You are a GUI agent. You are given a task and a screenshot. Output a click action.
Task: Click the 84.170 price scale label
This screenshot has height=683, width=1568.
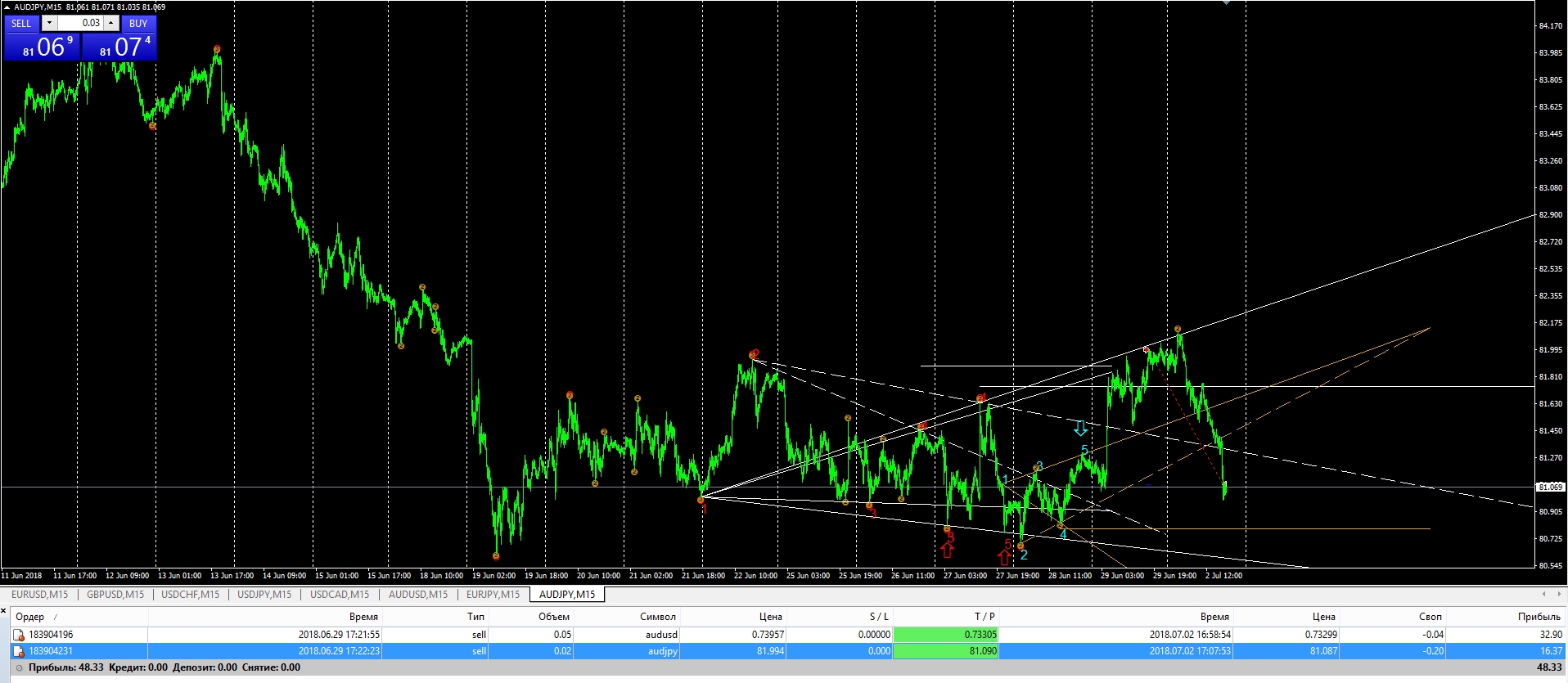pos(1551,26)
